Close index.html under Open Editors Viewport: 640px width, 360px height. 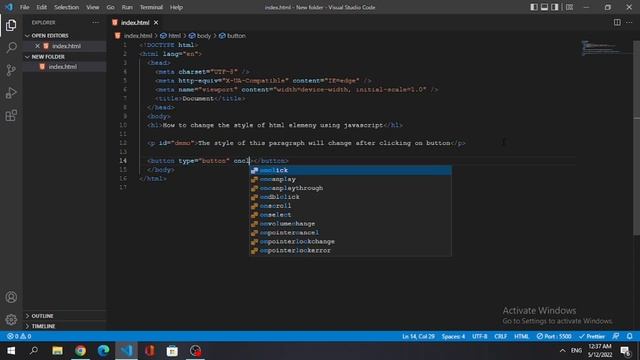[x=37, y=46]
